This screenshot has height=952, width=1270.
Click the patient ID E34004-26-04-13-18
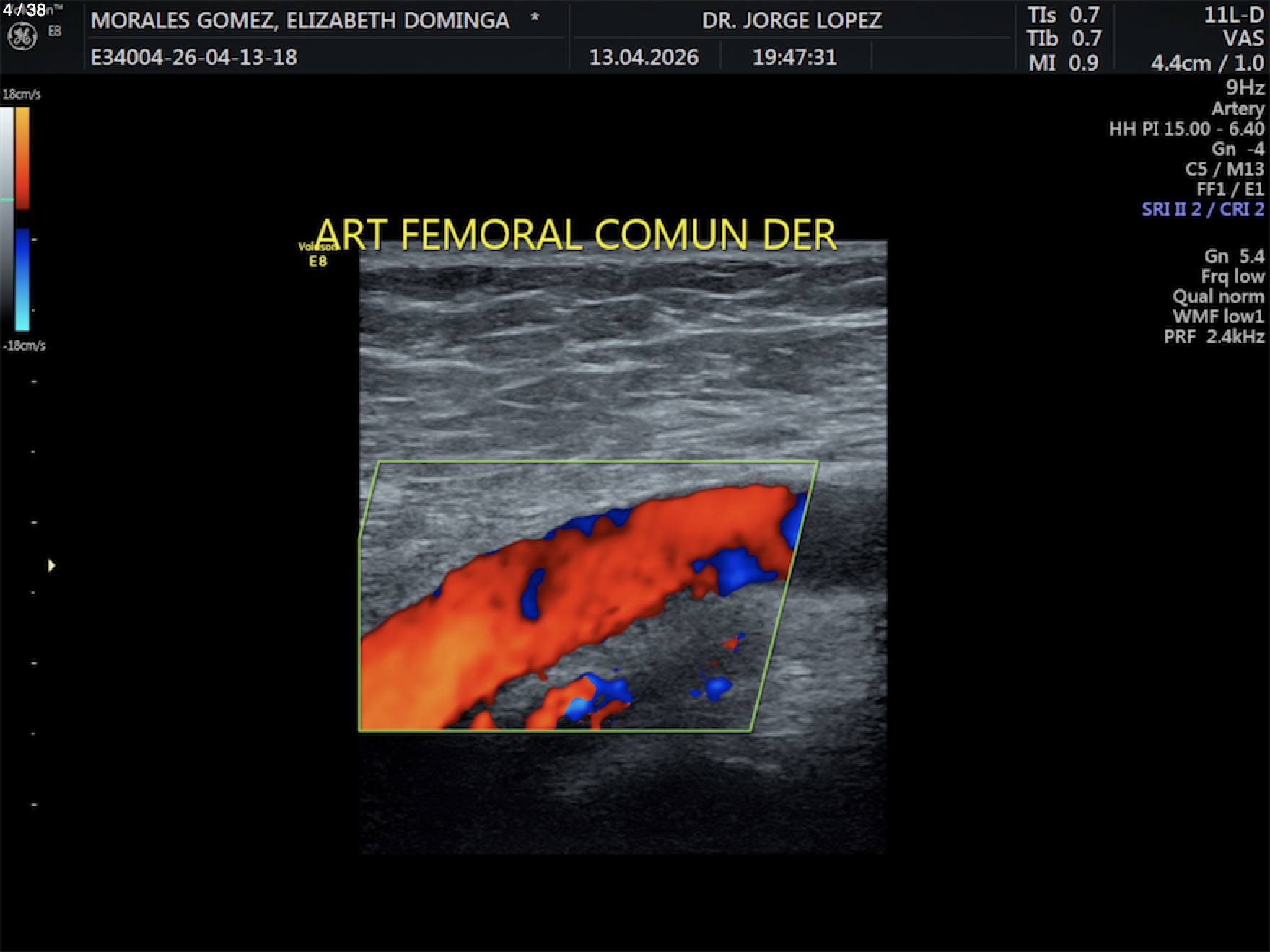pyautogui.click(x=194, y=57)
